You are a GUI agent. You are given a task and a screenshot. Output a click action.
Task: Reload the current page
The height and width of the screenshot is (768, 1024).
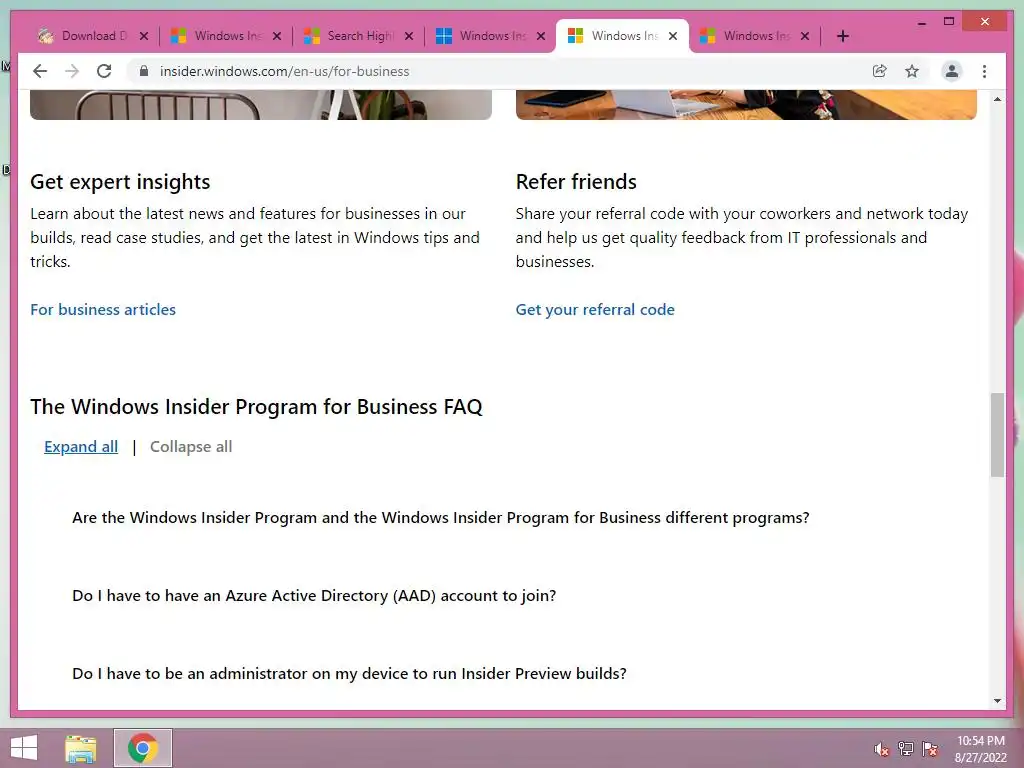(104, 71)
